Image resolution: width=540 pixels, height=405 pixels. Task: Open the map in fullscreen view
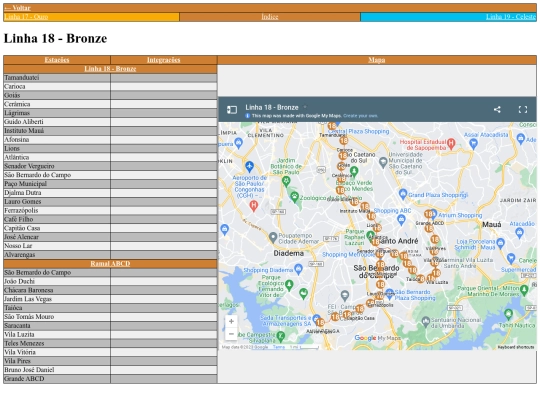(x=523, y=110)
